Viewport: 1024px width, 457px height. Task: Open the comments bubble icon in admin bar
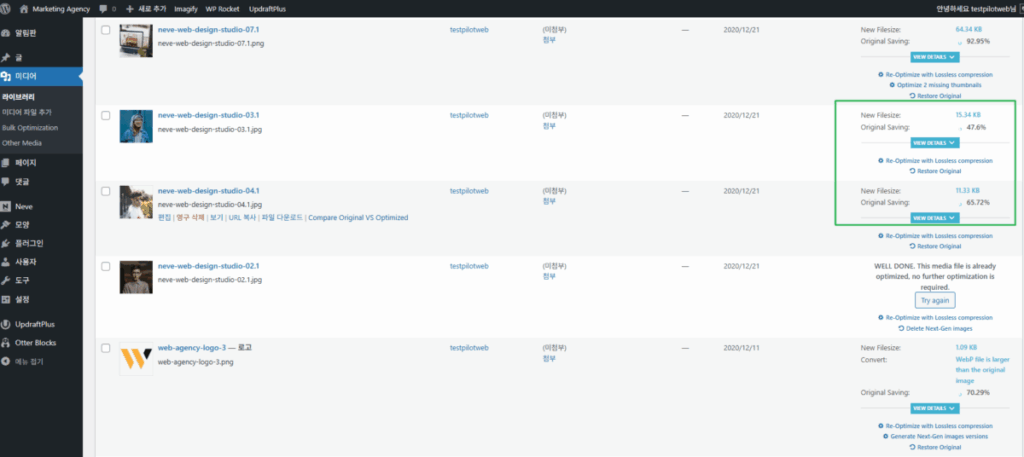point(104,8)
